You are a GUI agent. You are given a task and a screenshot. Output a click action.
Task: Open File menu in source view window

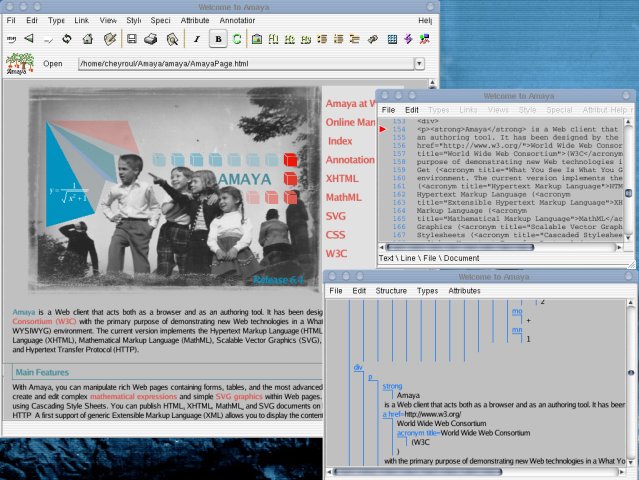(x=388, y=110)
